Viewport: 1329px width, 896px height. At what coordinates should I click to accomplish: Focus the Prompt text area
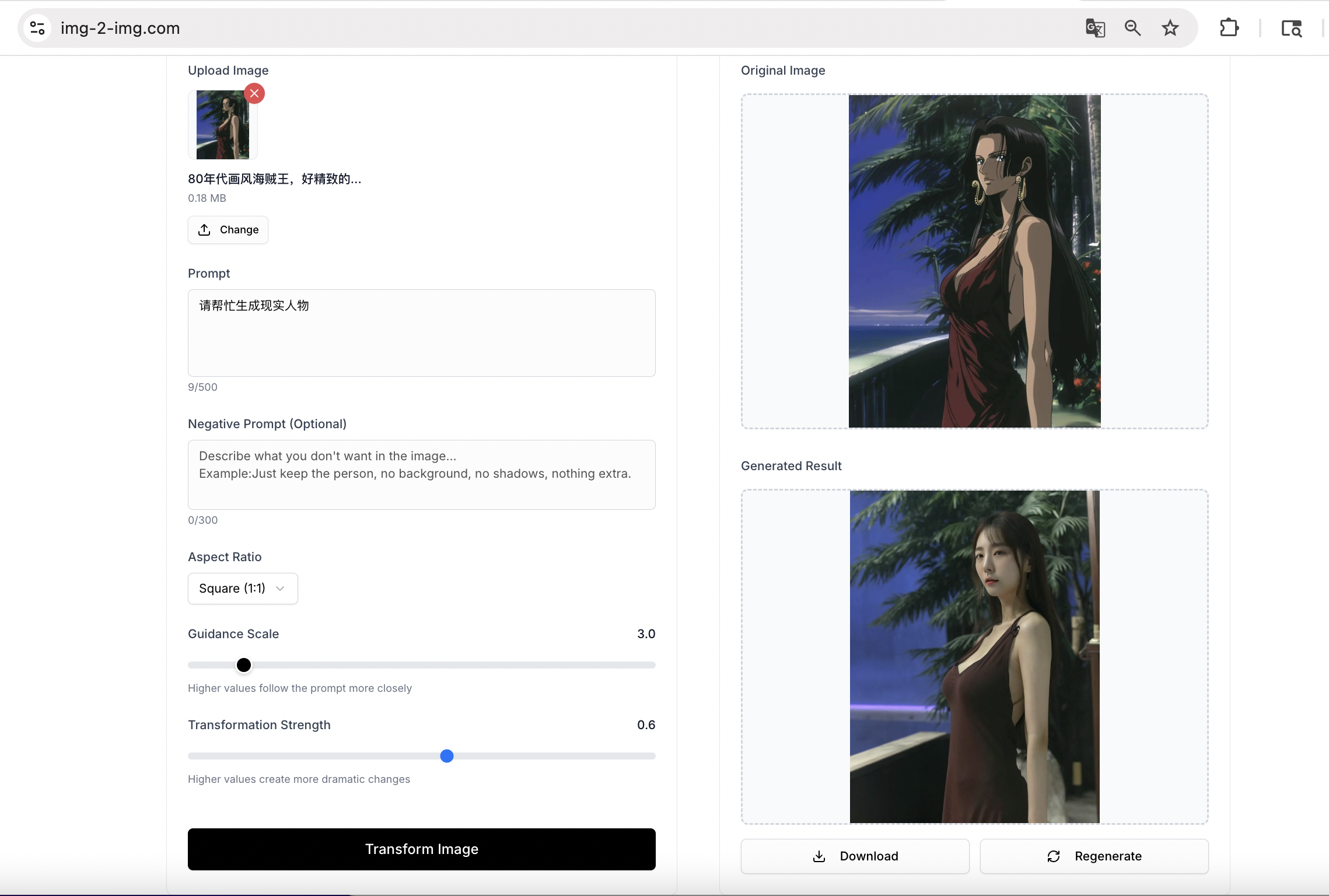(x=422, y=333)
